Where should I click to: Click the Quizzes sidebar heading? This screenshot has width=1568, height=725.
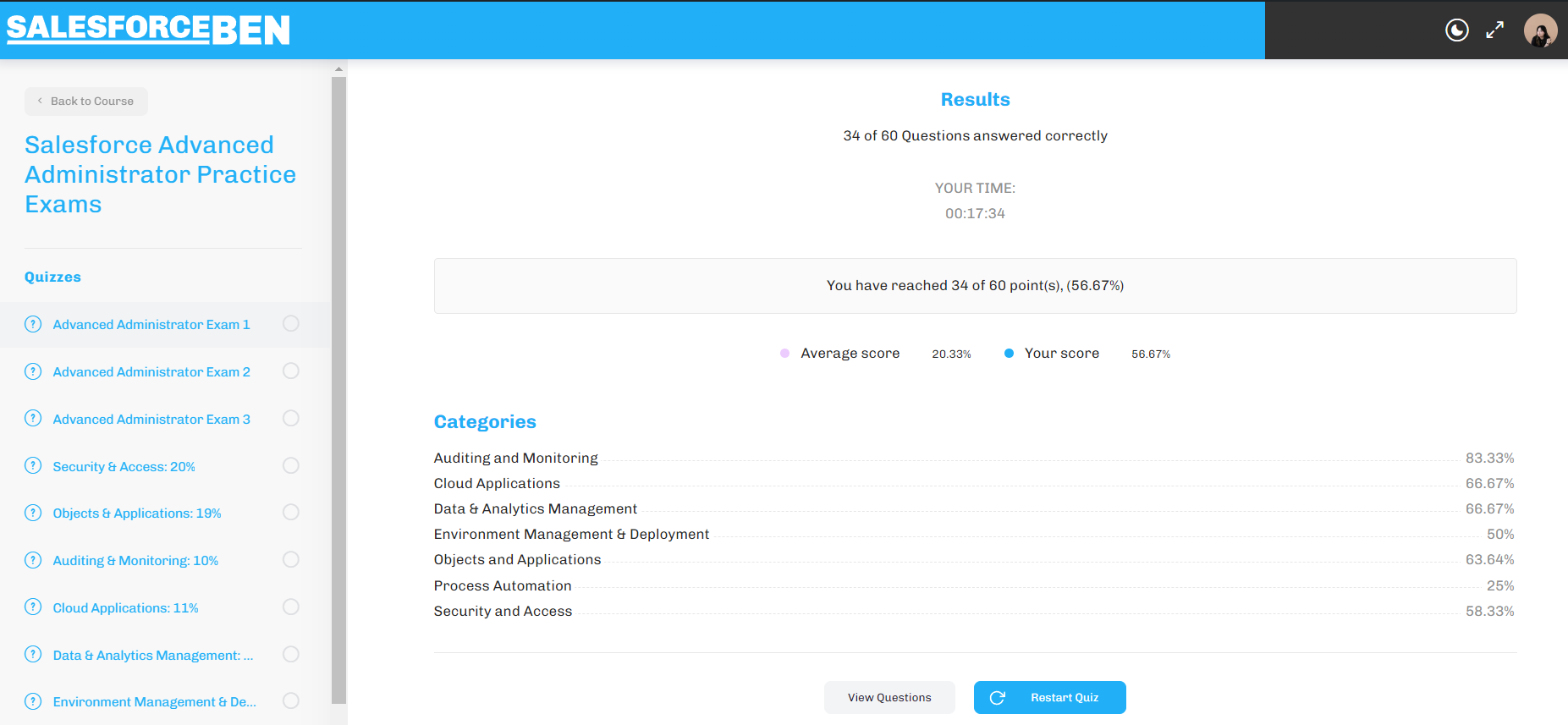click(x=52, y=277)
